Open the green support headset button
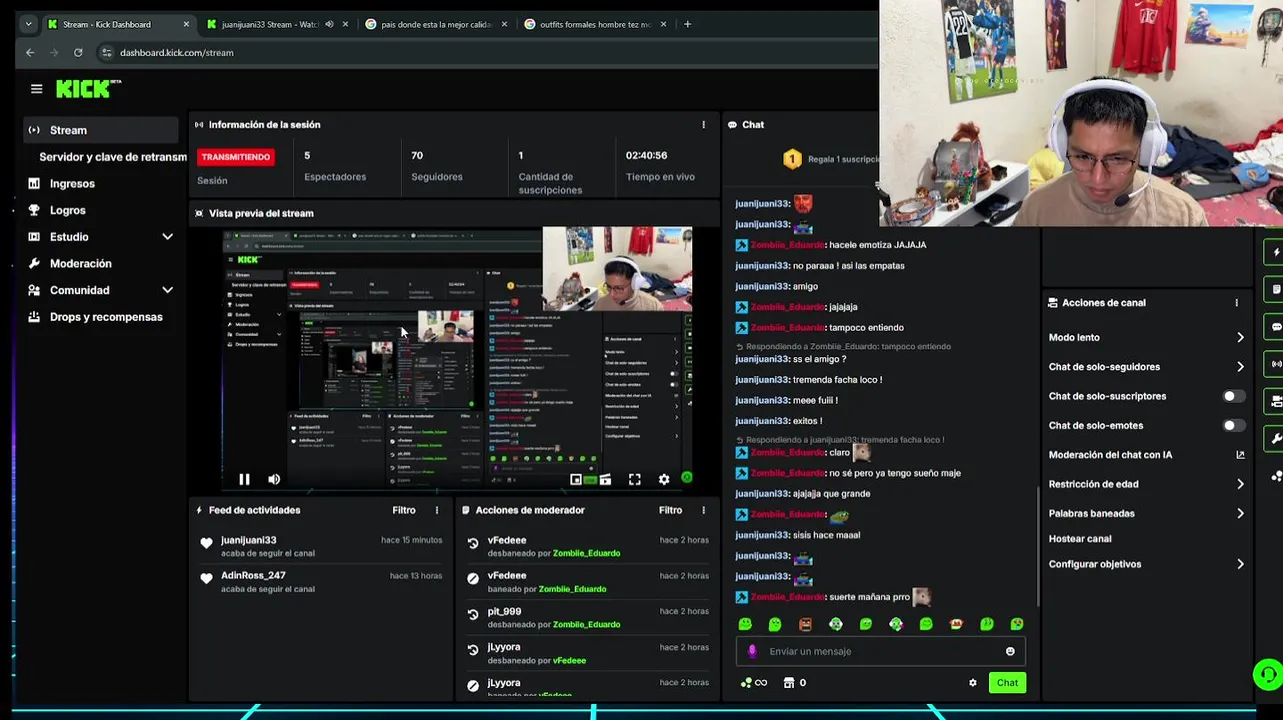 [1267, 674]
